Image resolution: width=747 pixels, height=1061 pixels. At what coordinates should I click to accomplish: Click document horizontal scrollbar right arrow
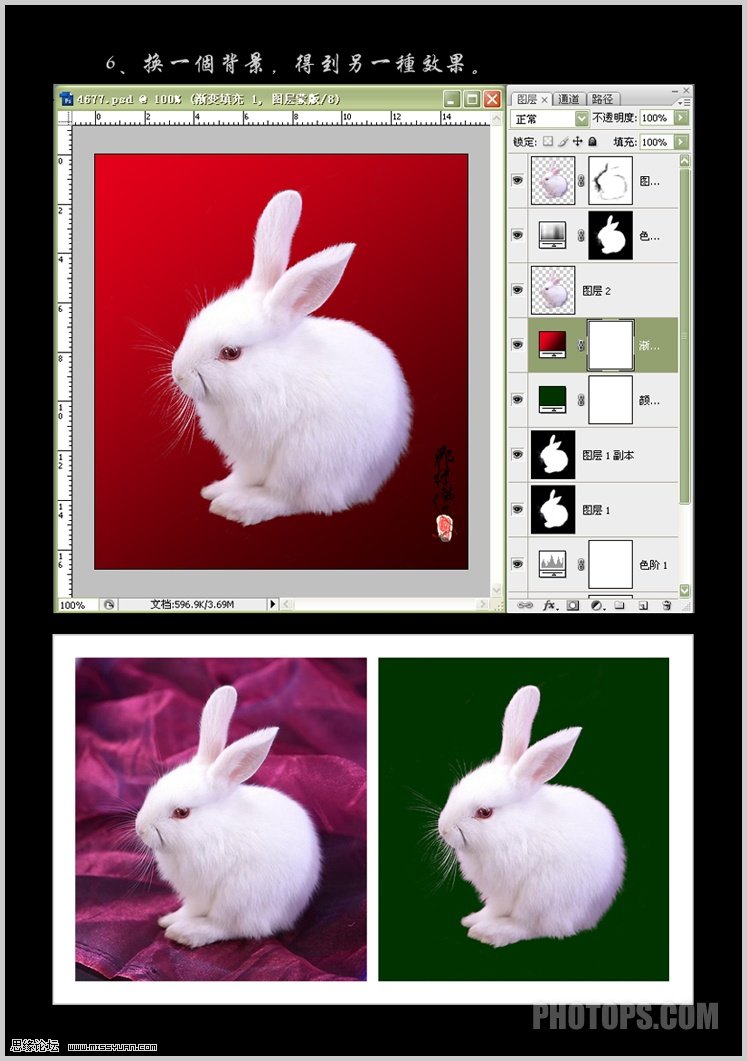[482, 604]
